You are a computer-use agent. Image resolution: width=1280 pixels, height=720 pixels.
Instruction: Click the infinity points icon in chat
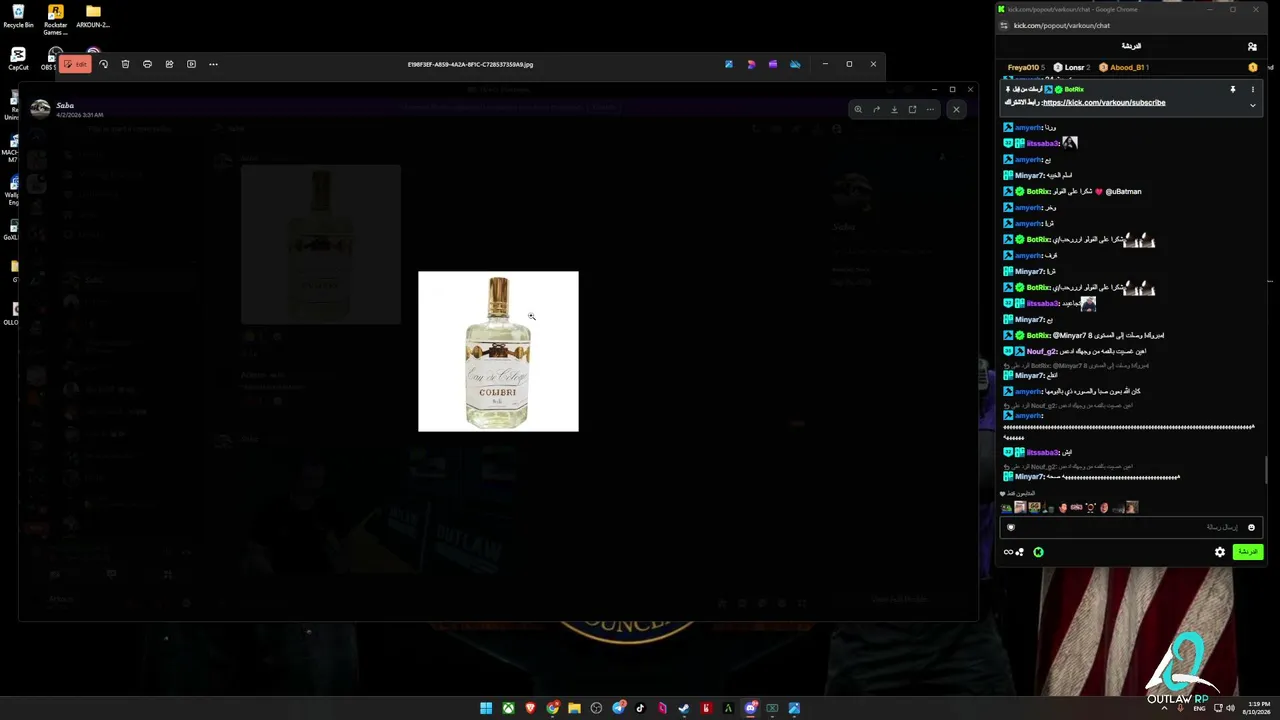1008,552
